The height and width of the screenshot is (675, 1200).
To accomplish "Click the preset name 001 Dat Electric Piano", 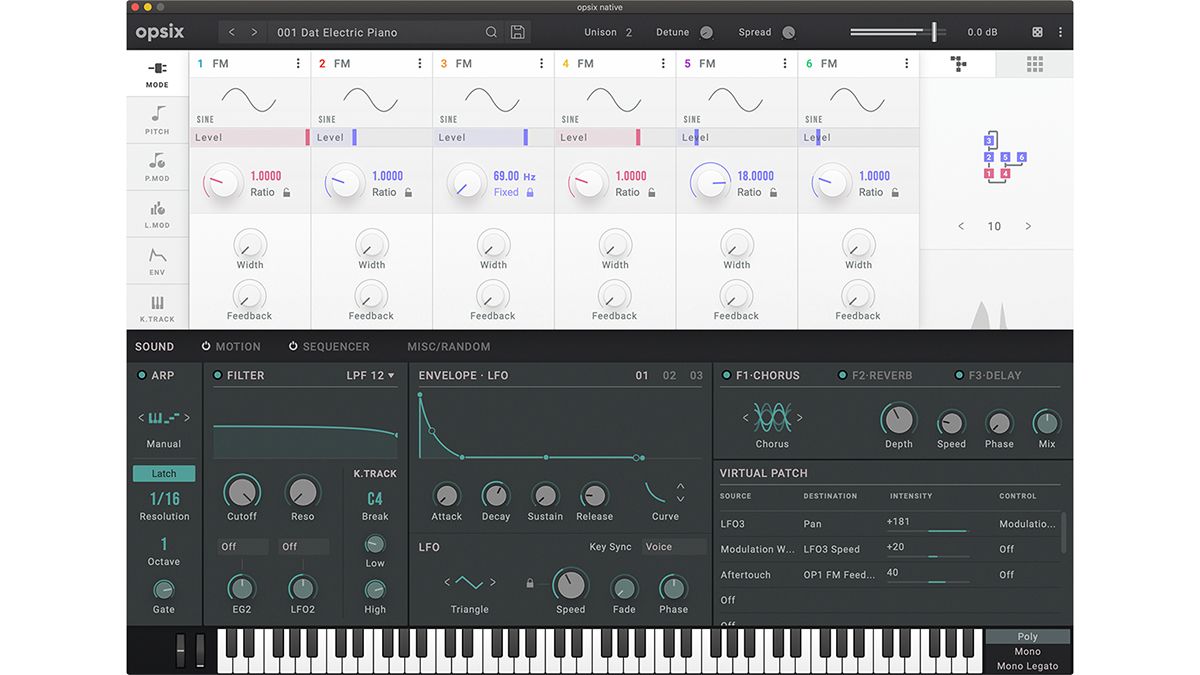I will pyautogui.click(x=337, y=32).
